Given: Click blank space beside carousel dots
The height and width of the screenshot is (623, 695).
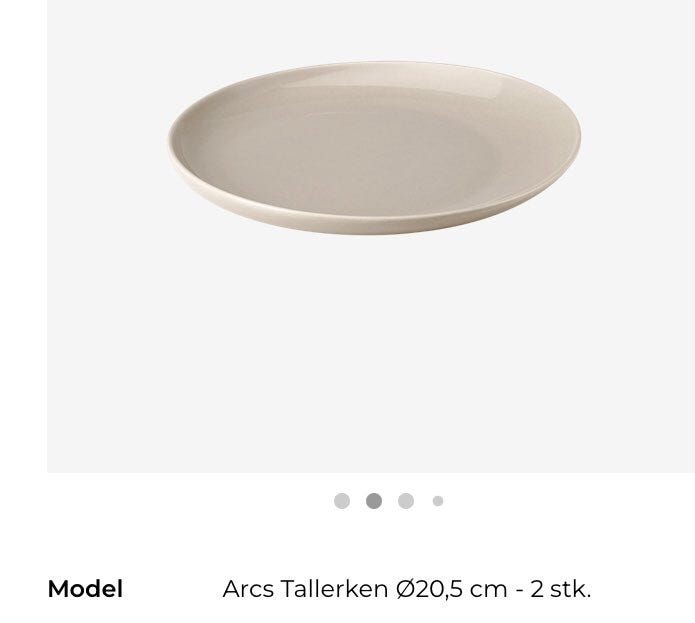Looking at the screenshot, I should tap(560, 501).
